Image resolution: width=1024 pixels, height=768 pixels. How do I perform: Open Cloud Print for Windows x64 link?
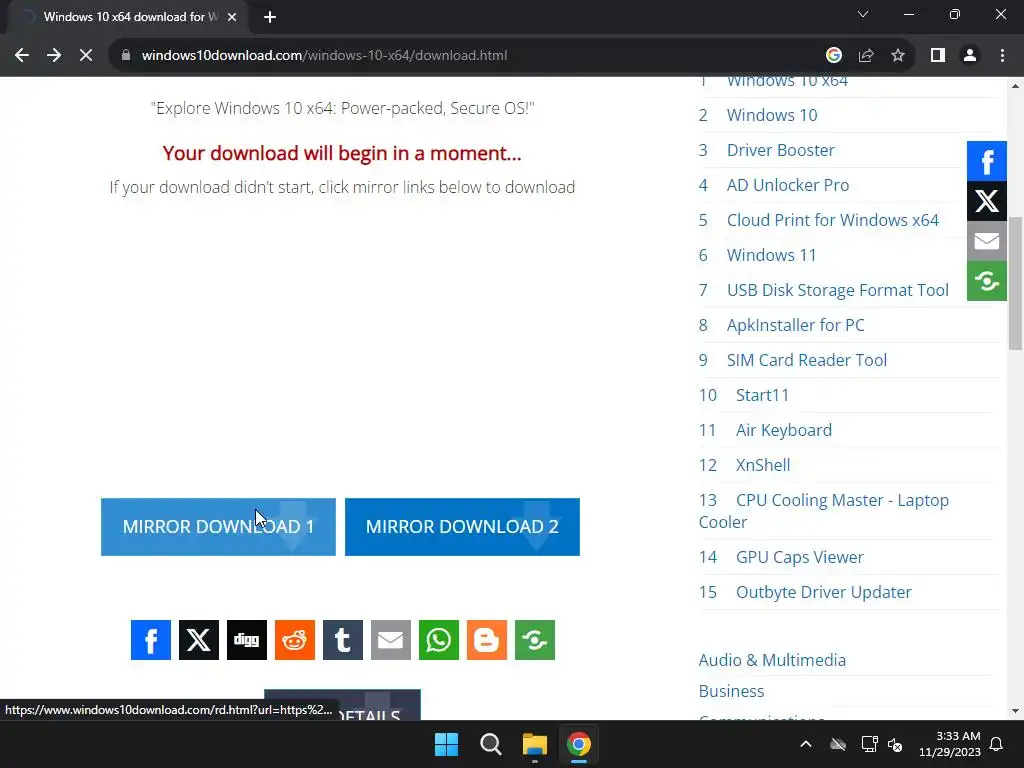(x=833, y=220)
